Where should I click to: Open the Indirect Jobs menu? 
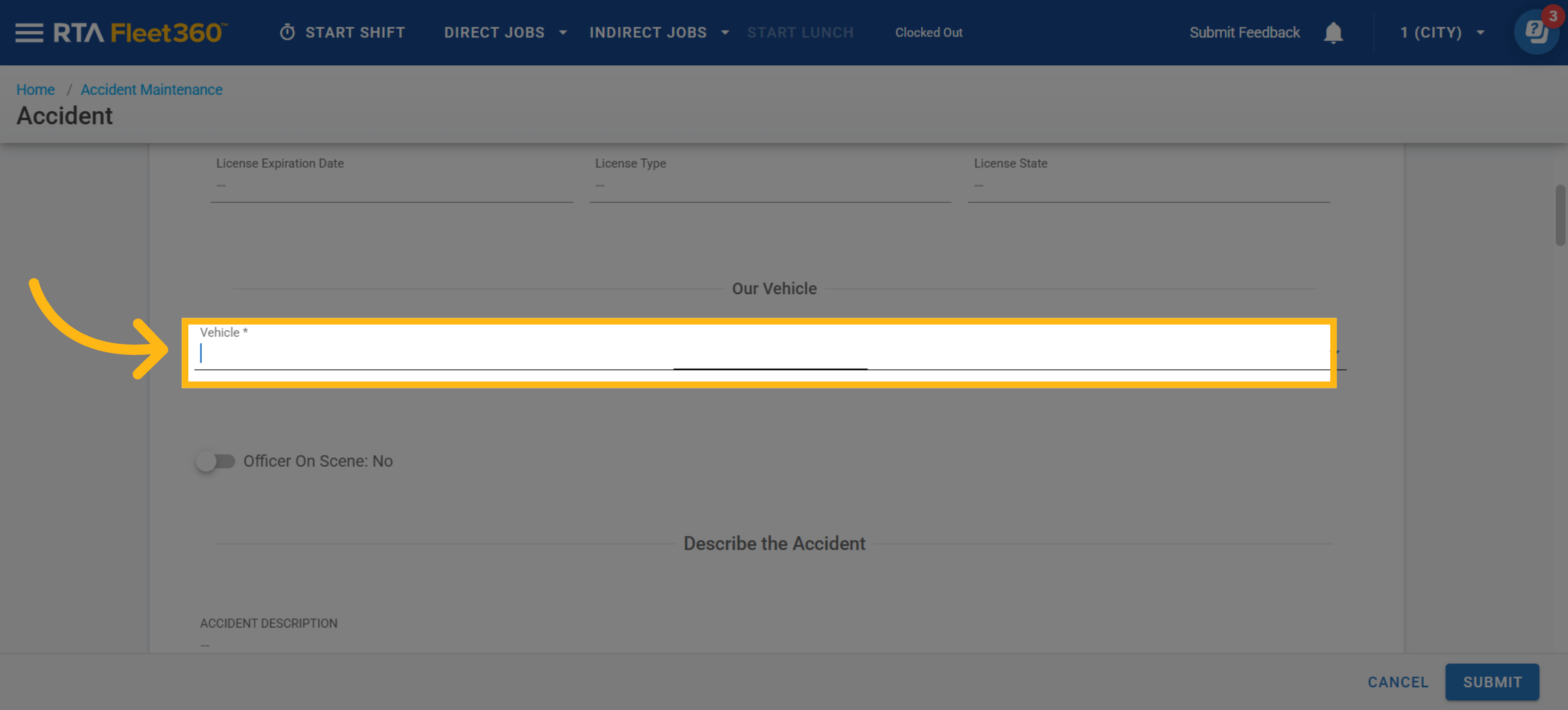point(647,33)
